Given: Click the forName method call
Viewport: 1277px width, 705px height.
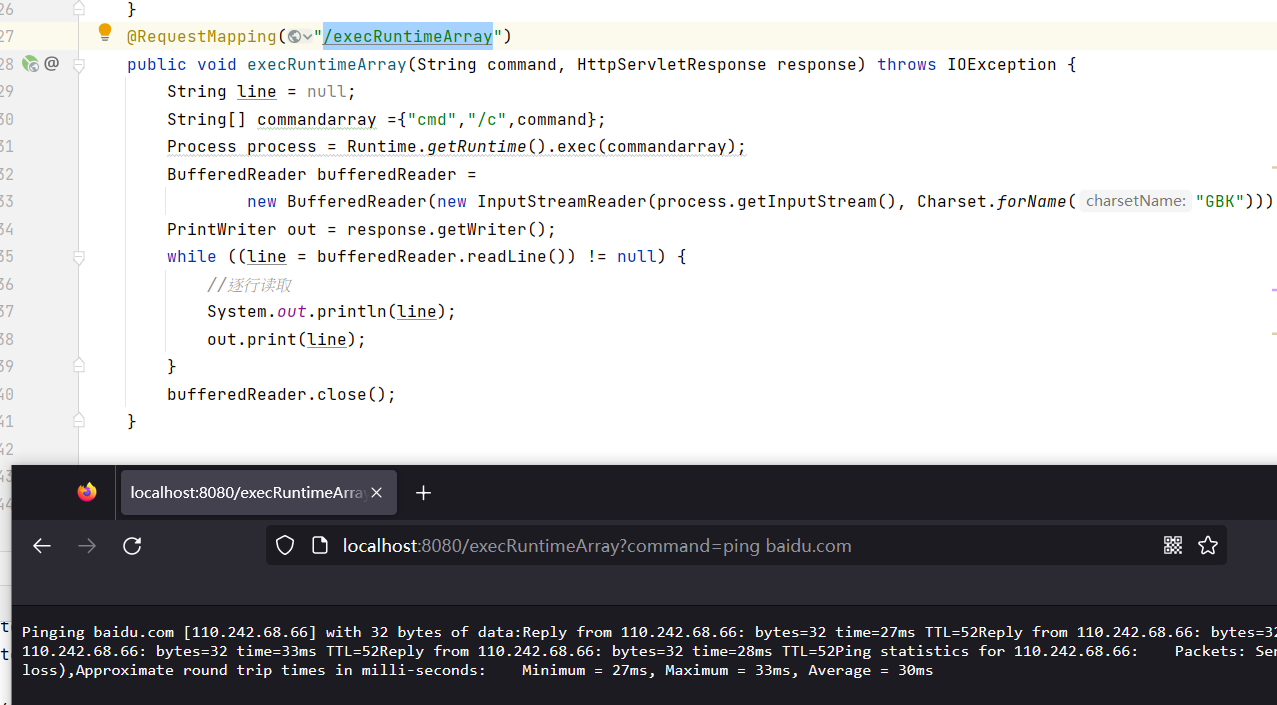Looking at the screenshot, I should pos(1032,201).
